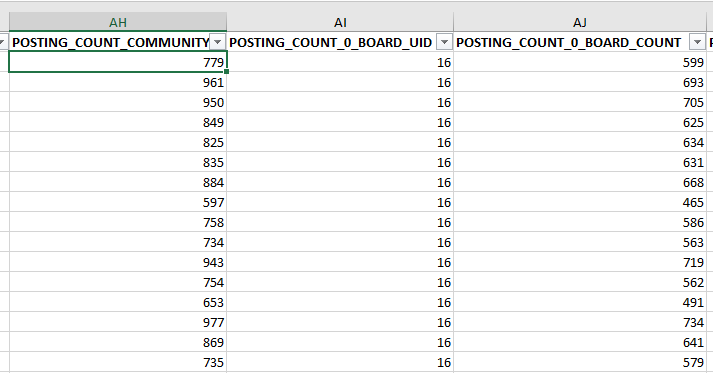Click the POSTING_COUNT_0_BOARD_UID header cell
Viewport: 713px width, 373px height.
[340, 42]
